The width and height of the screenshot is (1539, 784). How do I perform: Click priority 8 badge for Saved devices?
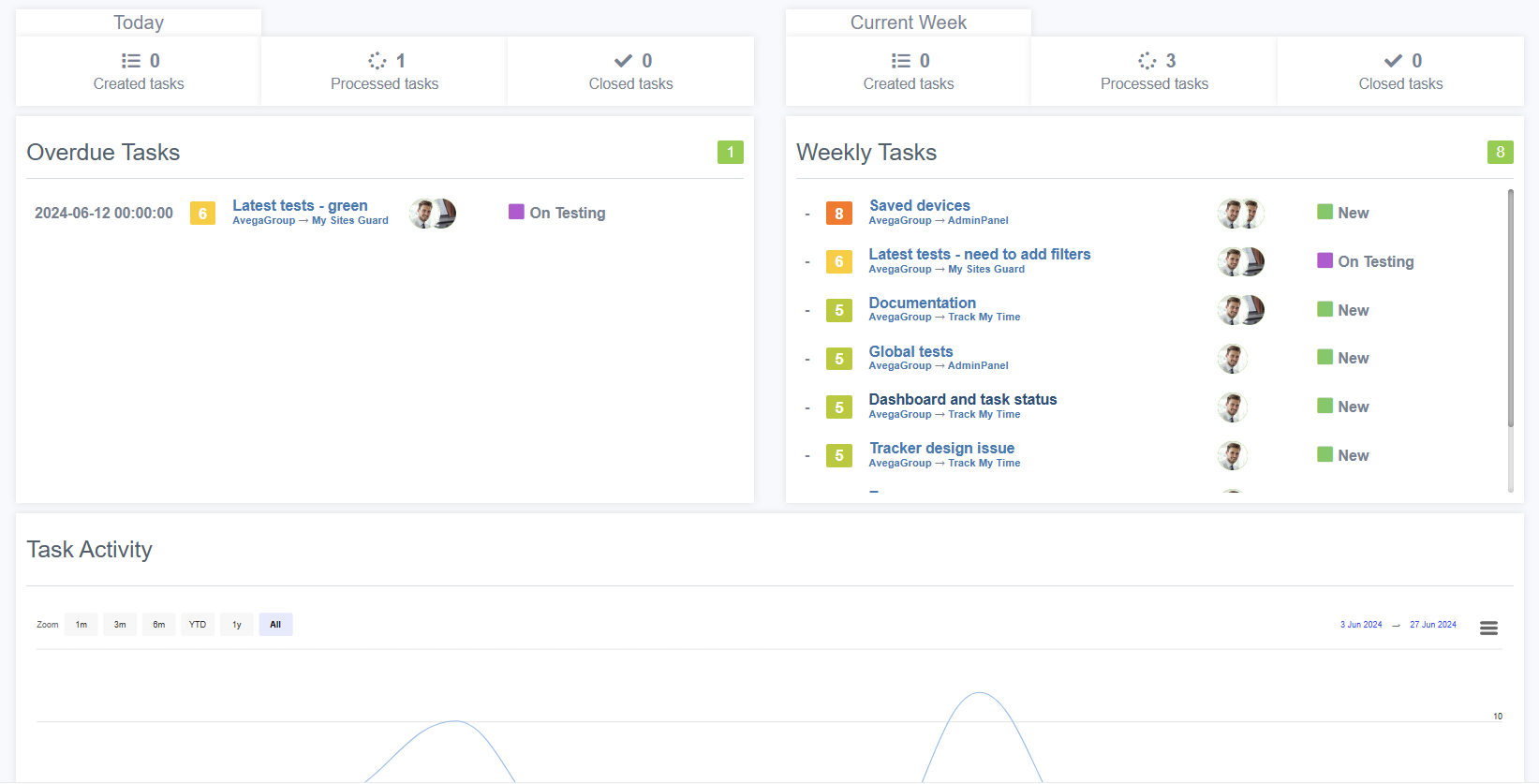click(838, 214)
